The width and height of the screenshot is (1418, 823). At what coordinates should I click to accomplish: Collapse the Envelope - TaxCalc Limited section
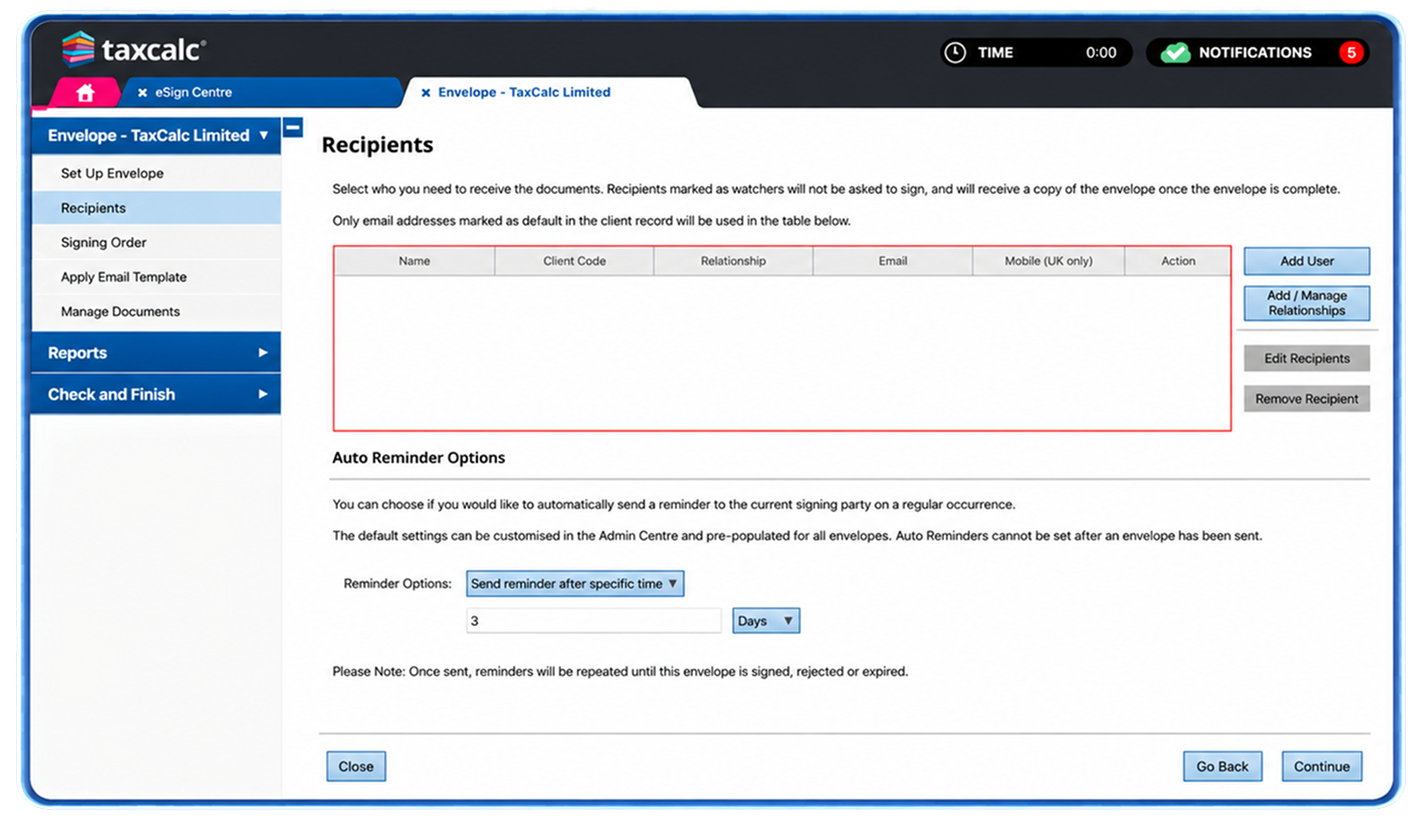pyautogui.click(x=156, y=135)
